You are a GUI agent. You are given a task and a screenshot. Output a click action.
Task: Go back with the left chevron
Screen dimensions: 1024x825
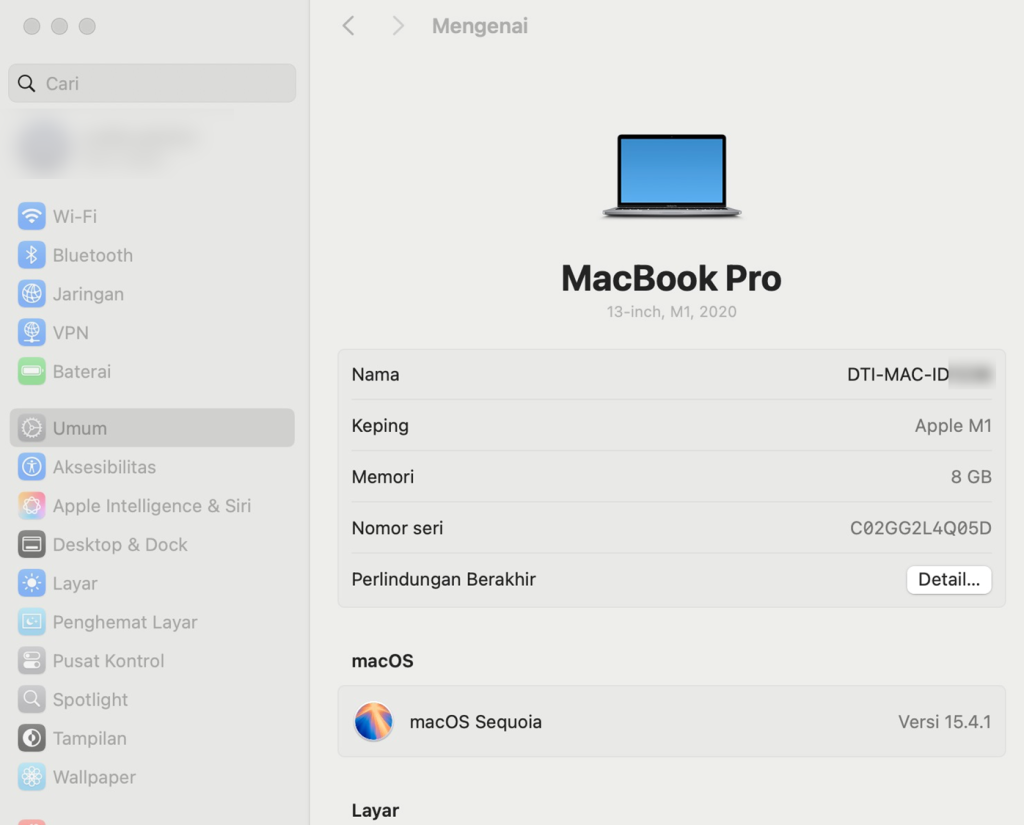349,26
